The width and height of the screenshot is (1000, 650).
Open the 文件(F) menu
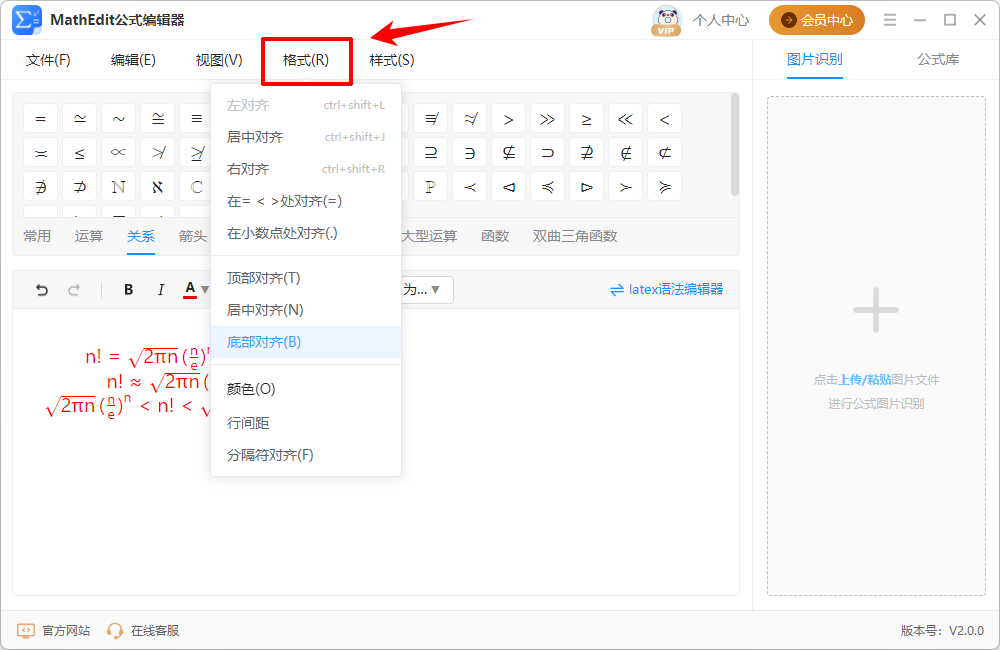click(48, 60)
